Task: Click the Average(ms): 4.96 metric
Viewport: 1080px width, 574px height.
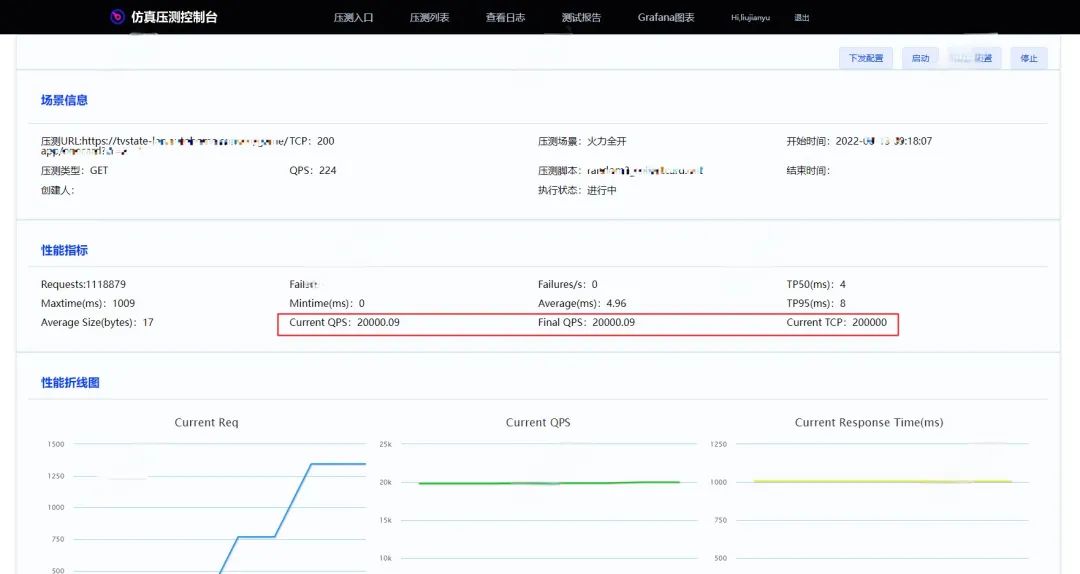Action: (582, 303)
